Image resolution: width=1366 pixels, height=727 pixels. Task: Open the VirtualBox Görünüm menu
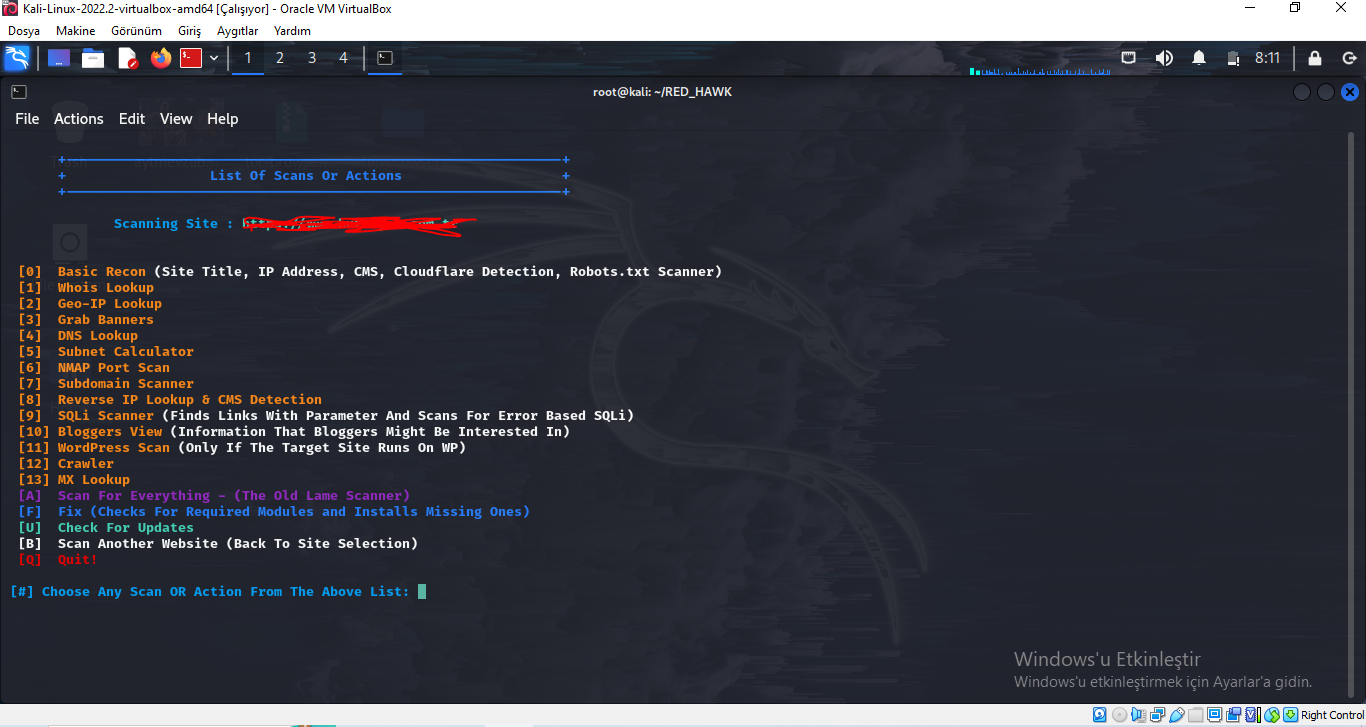136,31
